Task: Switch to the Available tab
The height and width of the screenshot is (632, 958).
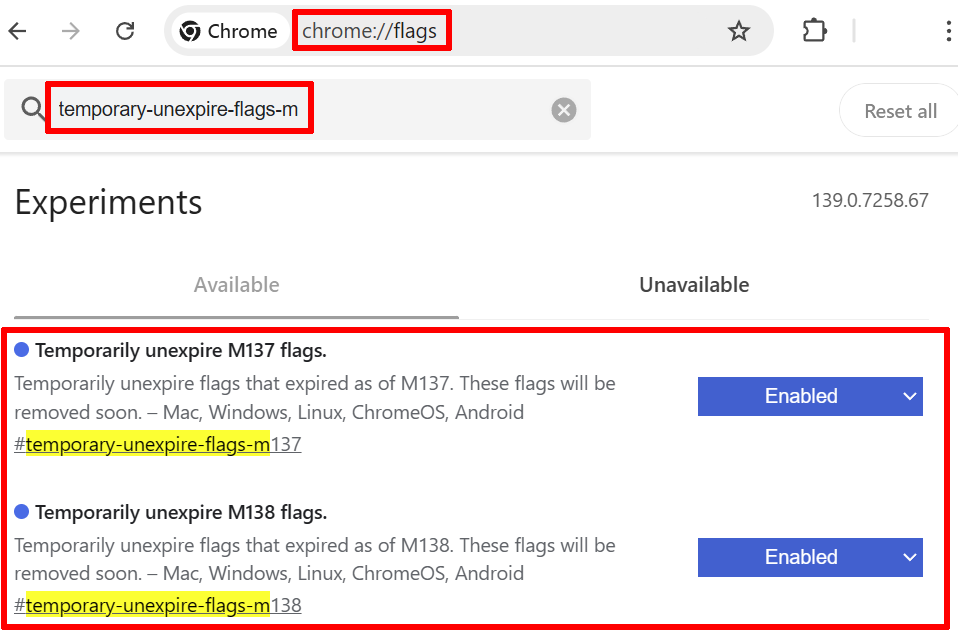Action: click(236, 285)
